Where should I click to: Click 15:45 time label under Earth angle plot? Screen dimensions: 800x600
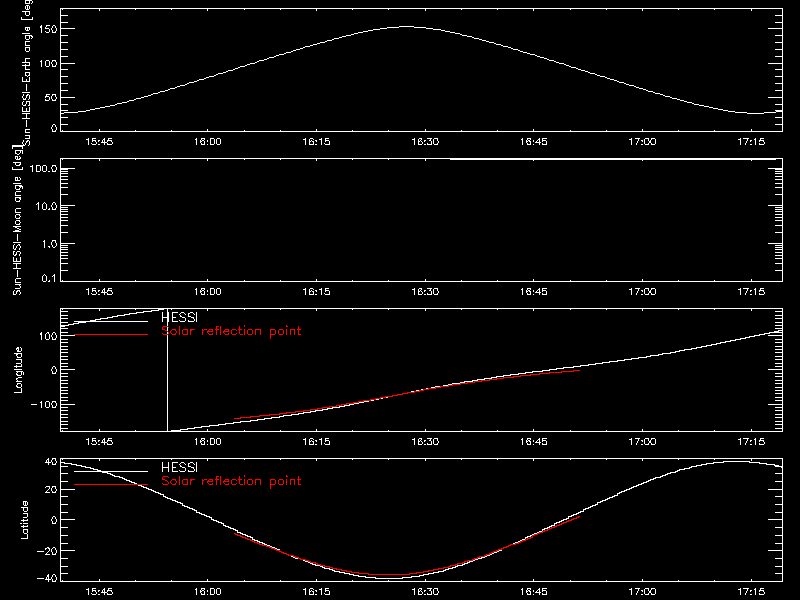[99, 142]
